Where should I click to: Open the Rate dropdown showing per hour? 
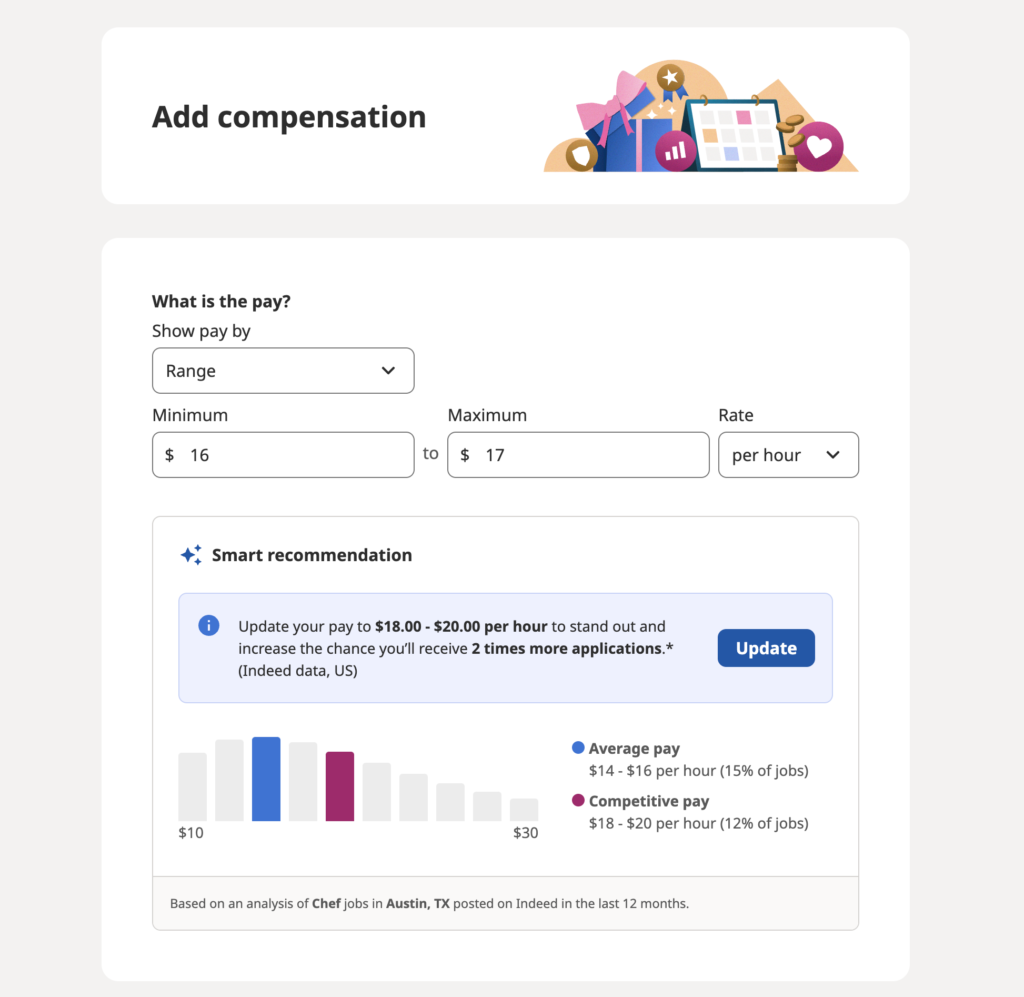pos(788,454)
